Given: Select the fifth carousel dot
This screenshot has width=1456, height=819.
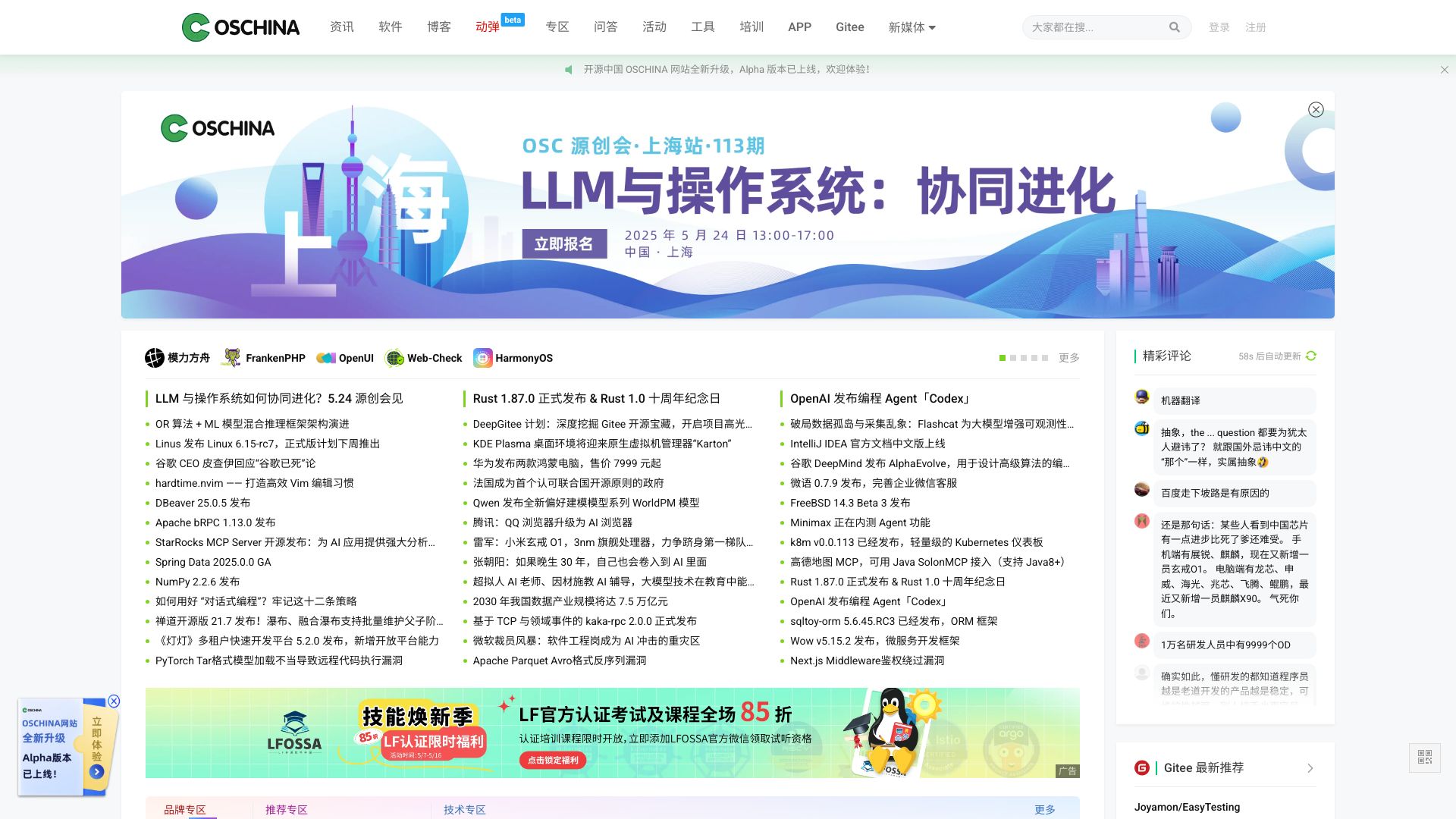Looking at the screenshot, I should pos(1045,358).
